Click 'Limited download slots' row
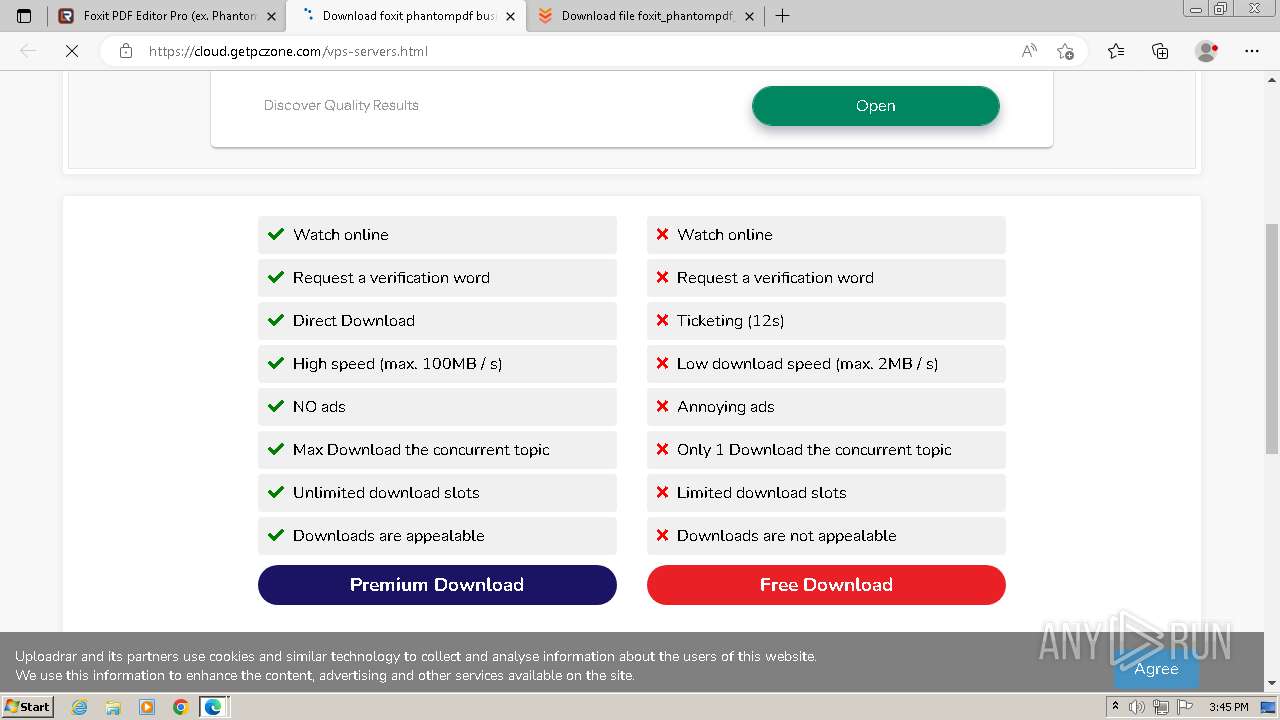This screenshot has height=720, width=1280. coord(826,493)
